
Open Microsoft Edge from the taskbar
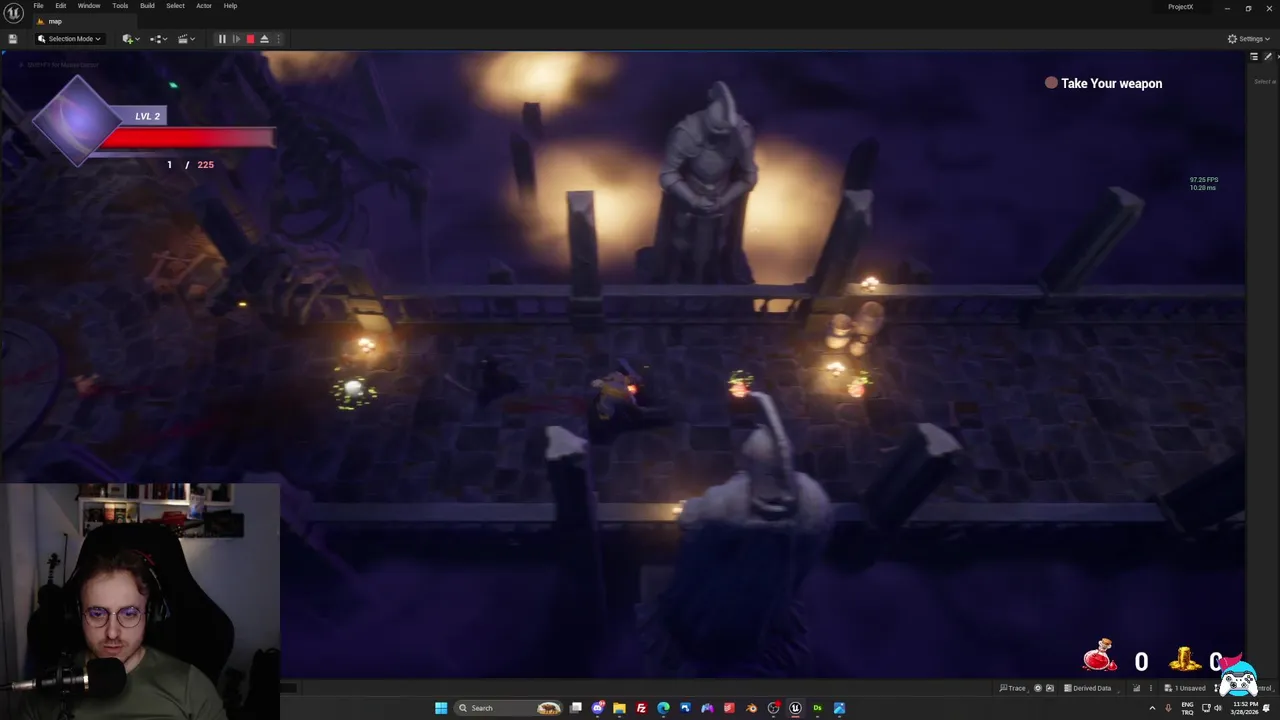[x=663, y=708]
